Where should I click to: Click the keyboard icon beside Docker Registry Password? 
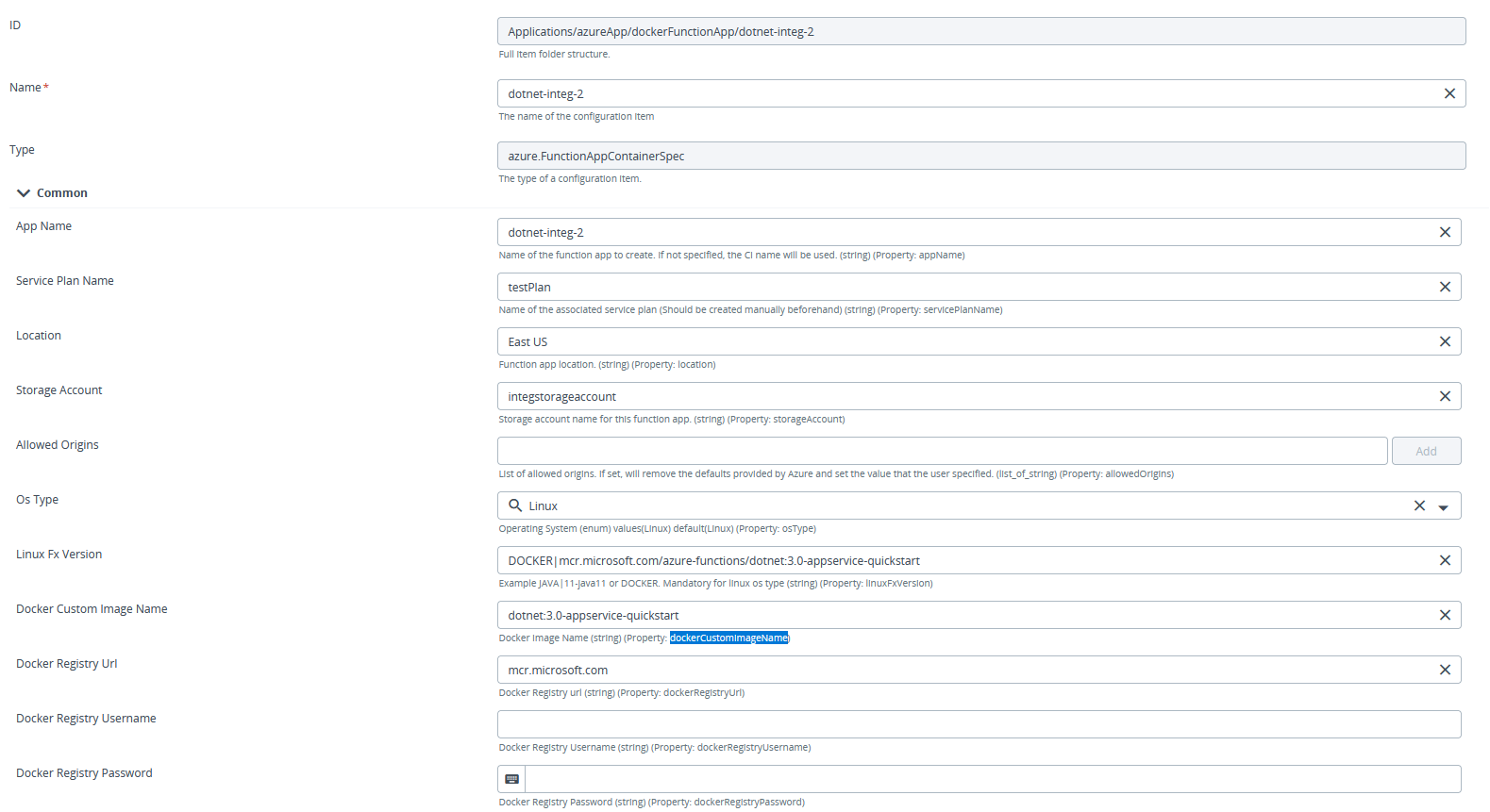click(x=511, y=778)
